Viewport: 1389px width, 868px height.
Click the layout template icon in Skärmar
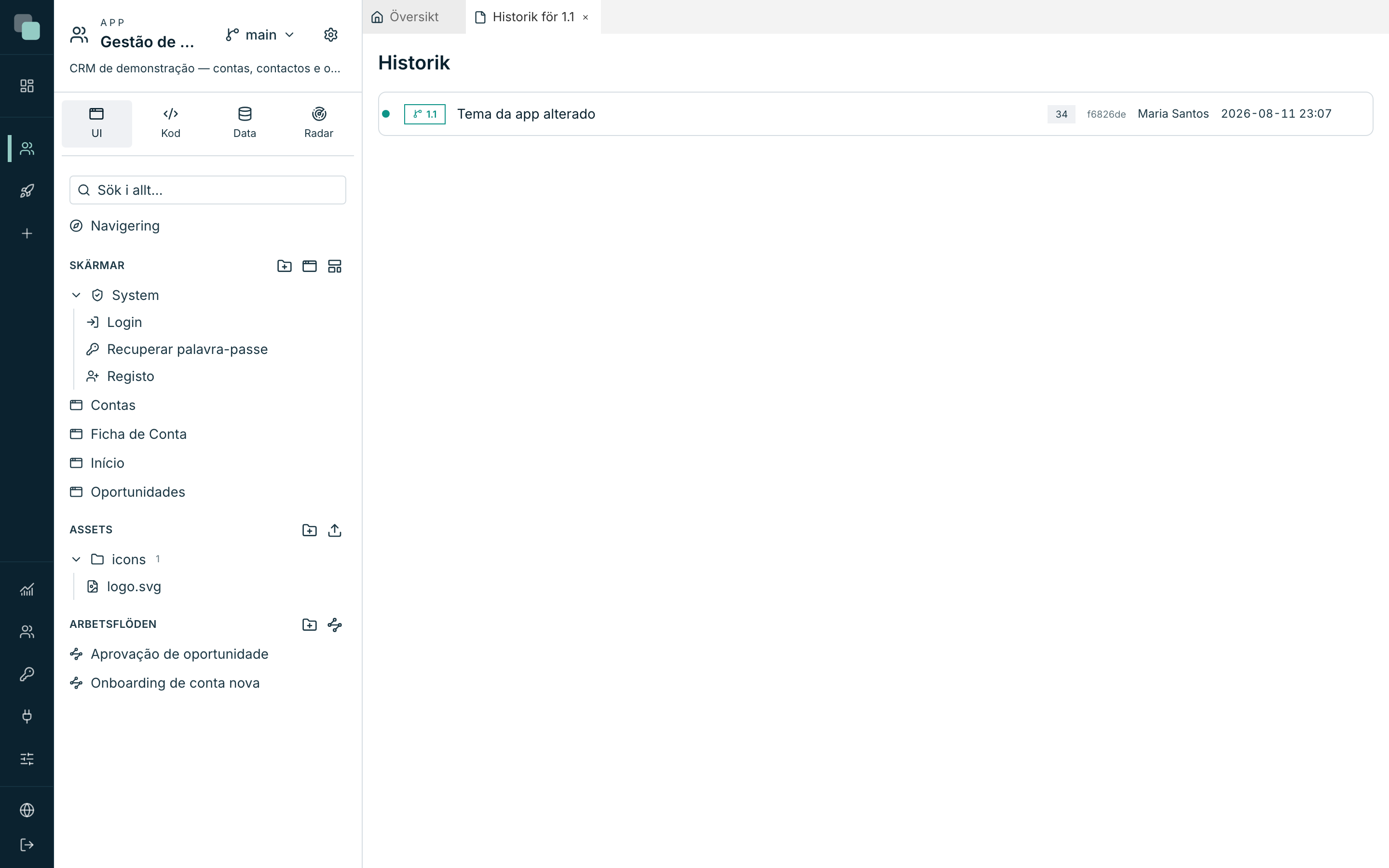pyautogui.click(x=335, y=266)
